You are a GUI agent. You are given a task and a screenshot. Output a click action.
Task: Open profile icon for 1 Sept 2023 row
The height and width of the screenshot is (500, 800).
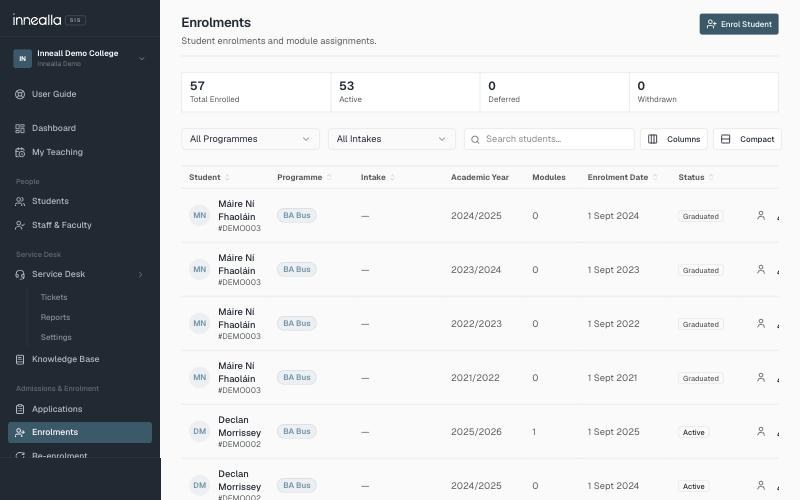(x=761, y=269)
